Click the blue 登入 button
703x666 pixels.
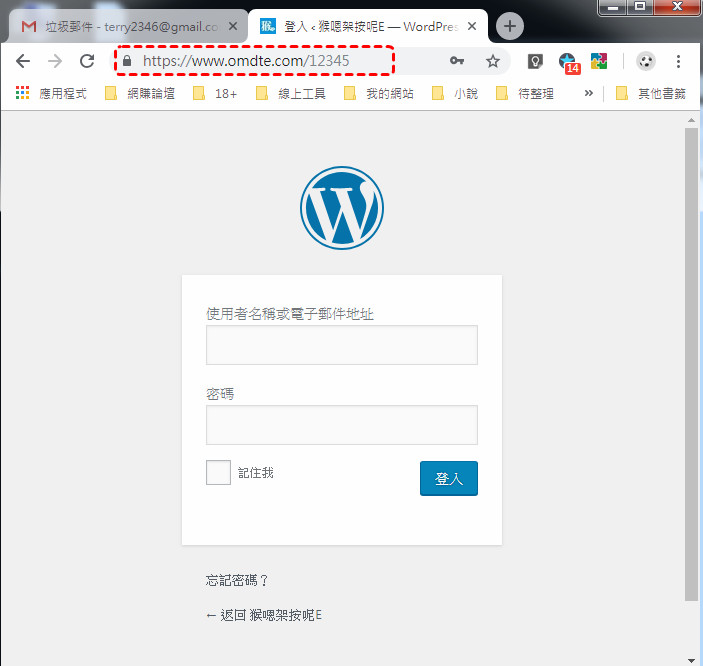(x=449, y=478)
